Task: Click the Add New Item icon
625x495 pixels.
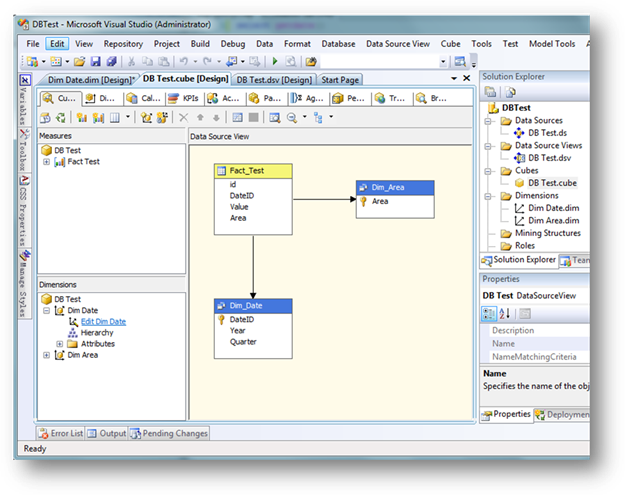Action: pos(56,61)
